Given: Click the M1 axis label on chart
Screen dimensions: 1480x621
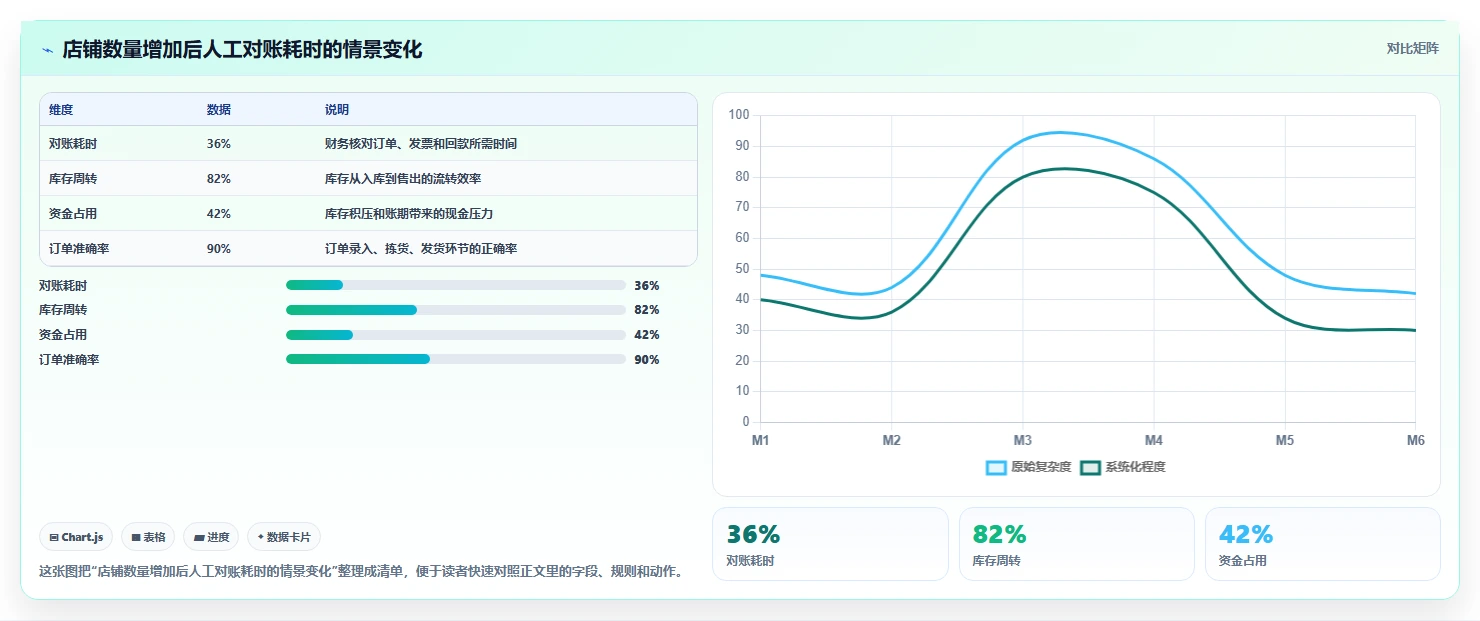Looking at the screenshot, I should [x=761, y=441].
